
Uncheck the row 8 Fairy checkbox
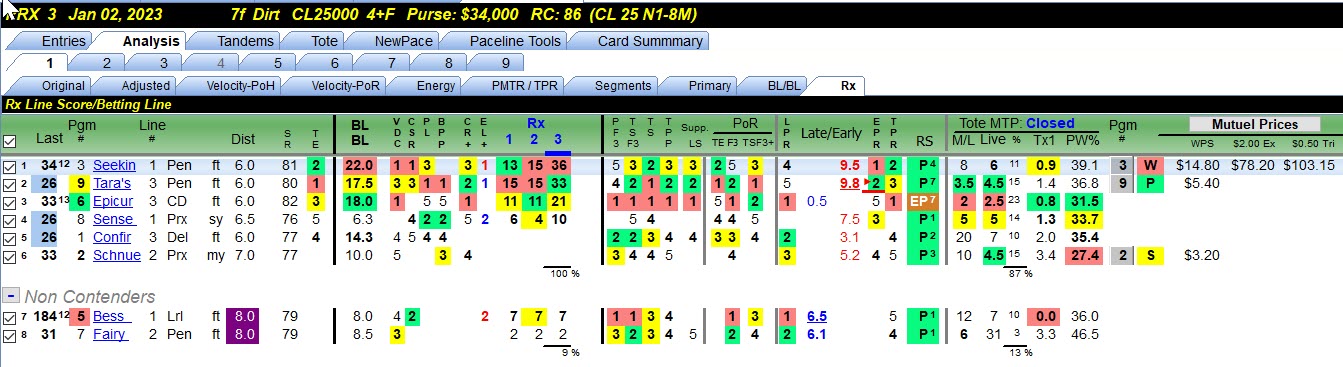(10, 335)
